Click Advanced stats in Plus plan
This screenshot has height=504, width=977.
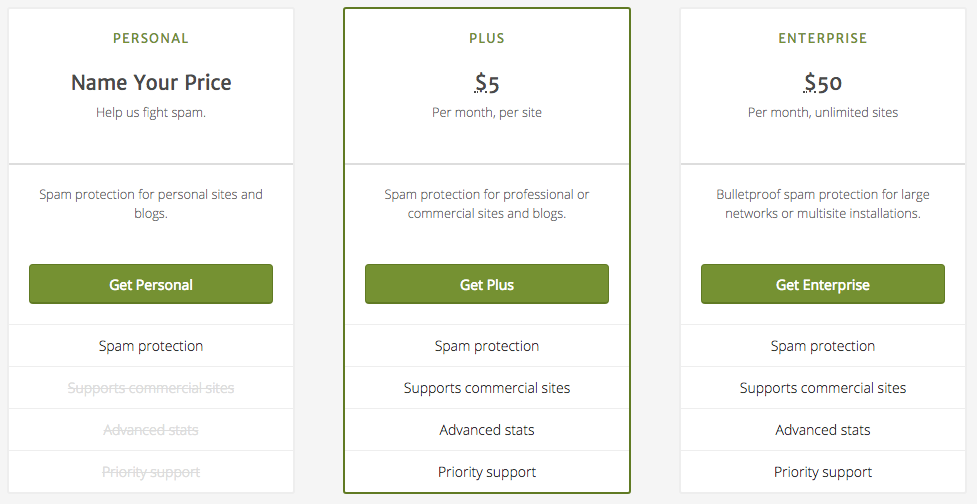pyautogui.click(x=487, y=430)
